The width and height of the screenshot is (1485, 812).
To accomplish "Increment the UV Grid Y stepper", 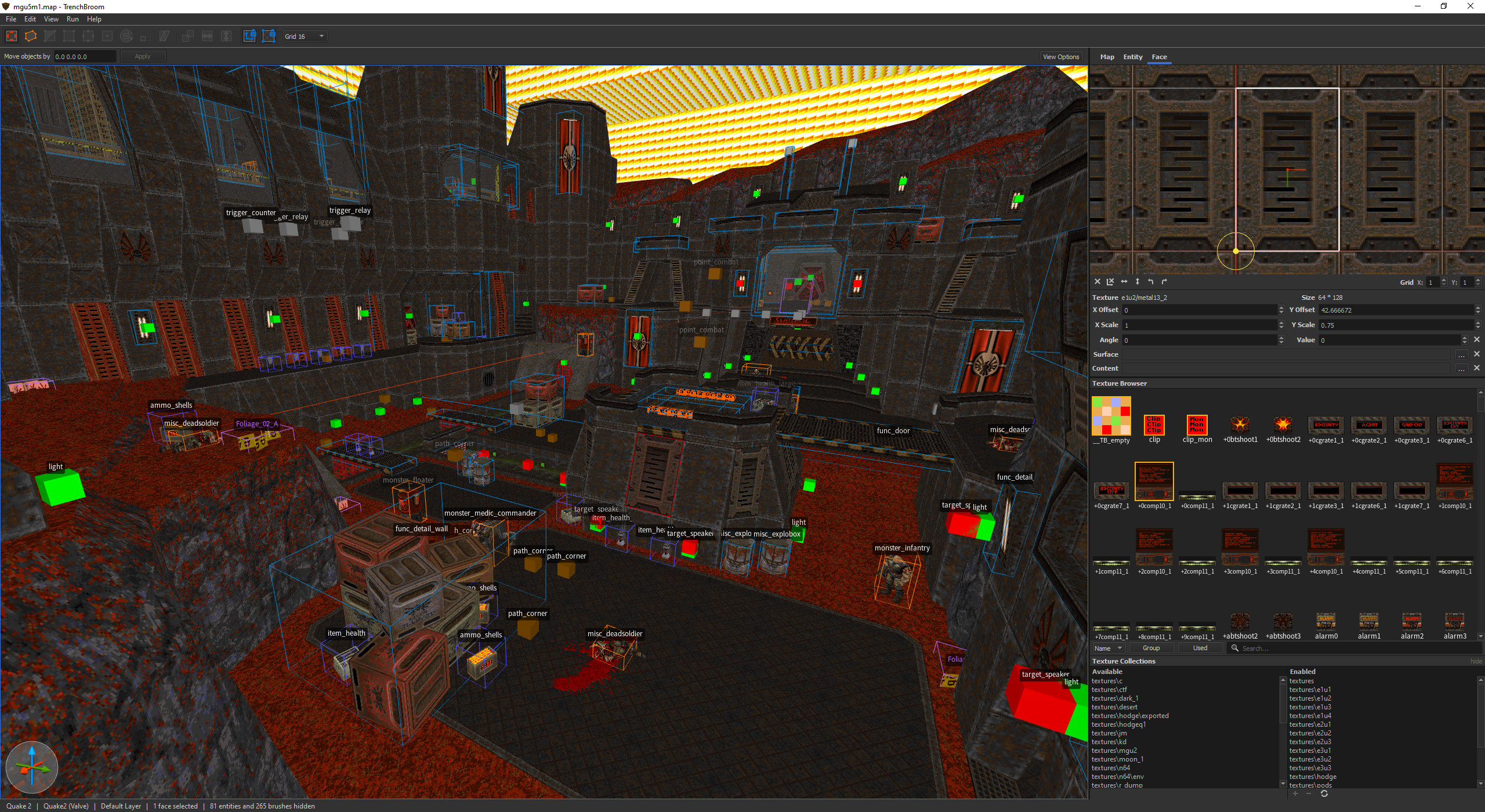I will (1477, 280).
